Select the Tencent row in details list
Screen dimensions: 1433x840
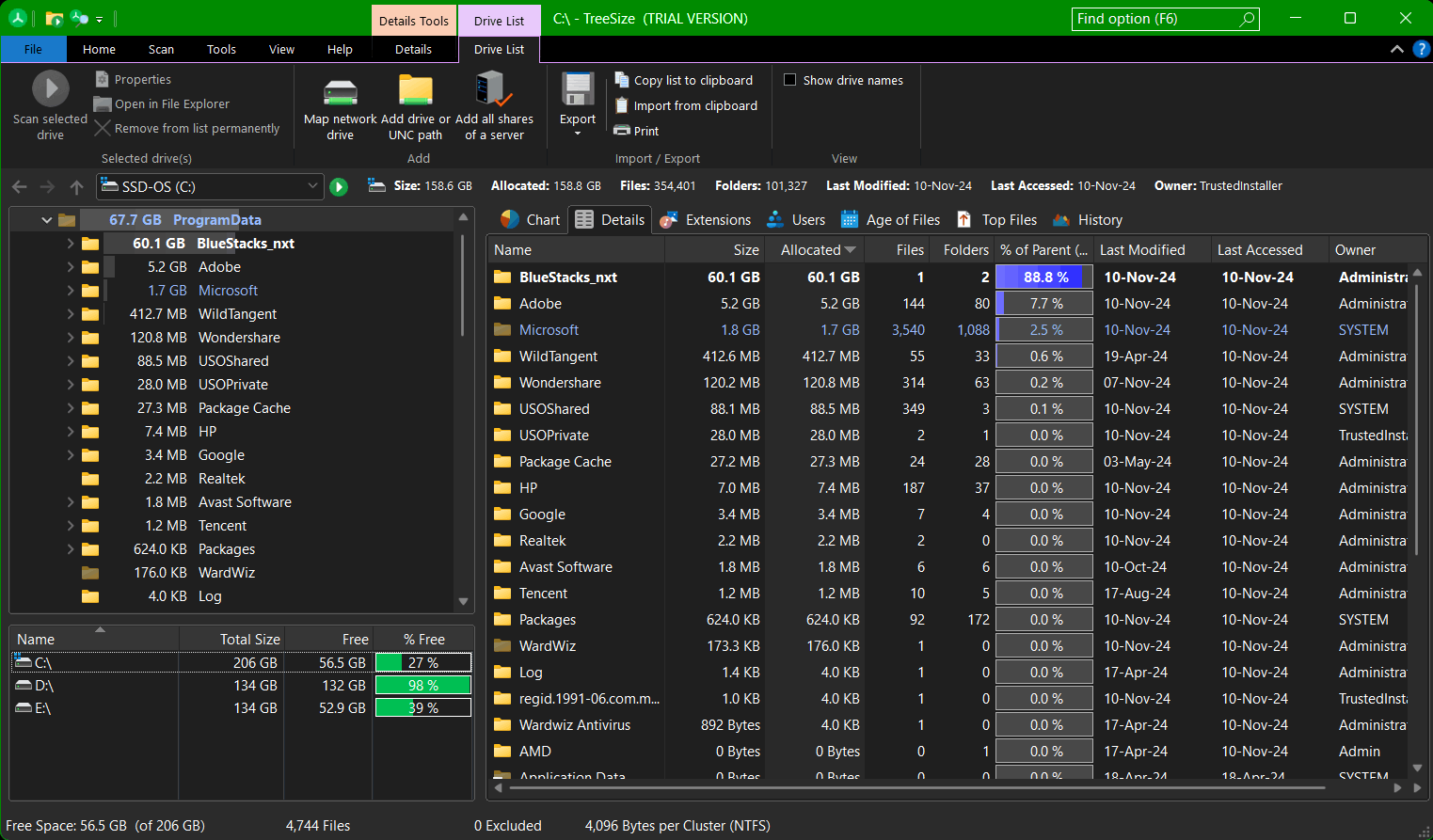click(x=950, y=594)
